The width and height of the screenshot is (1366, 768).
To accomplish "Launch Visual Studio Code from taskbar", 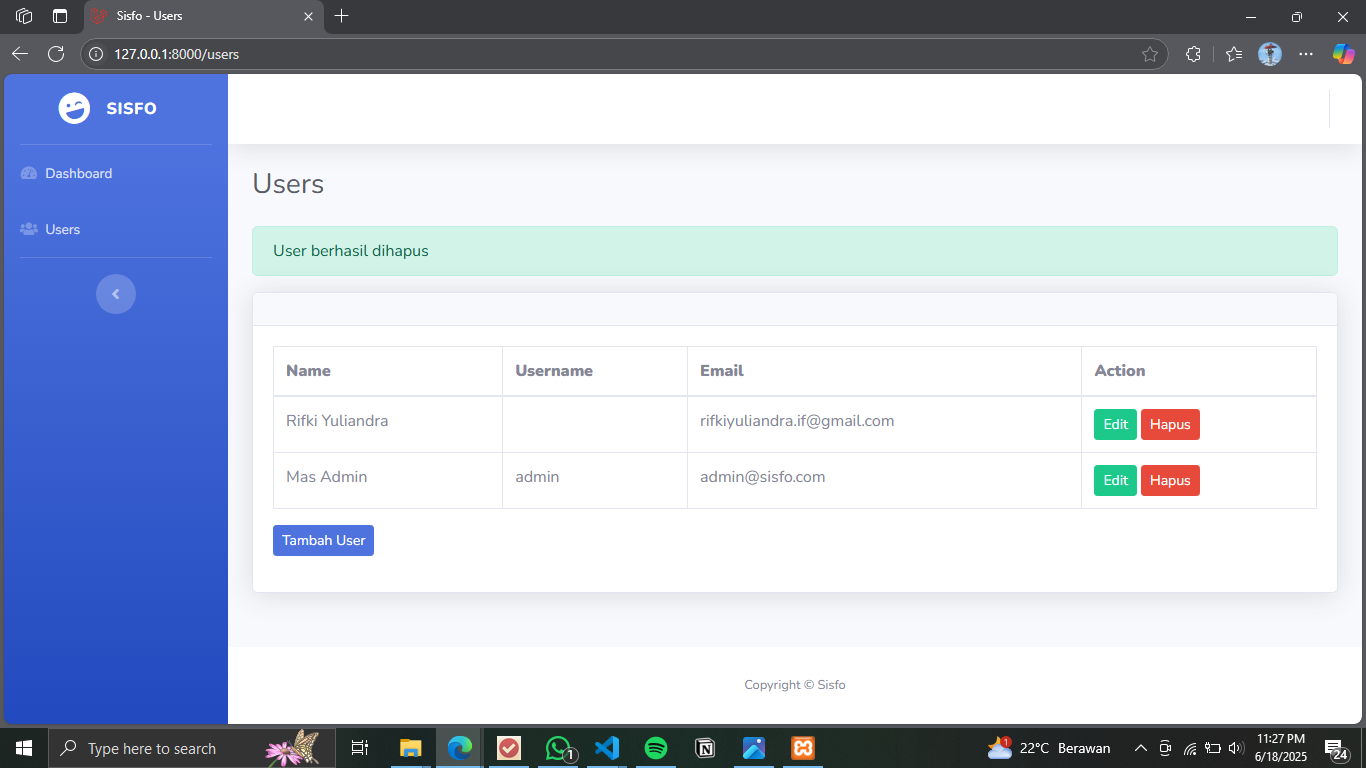I will click(x=607, y=748).
